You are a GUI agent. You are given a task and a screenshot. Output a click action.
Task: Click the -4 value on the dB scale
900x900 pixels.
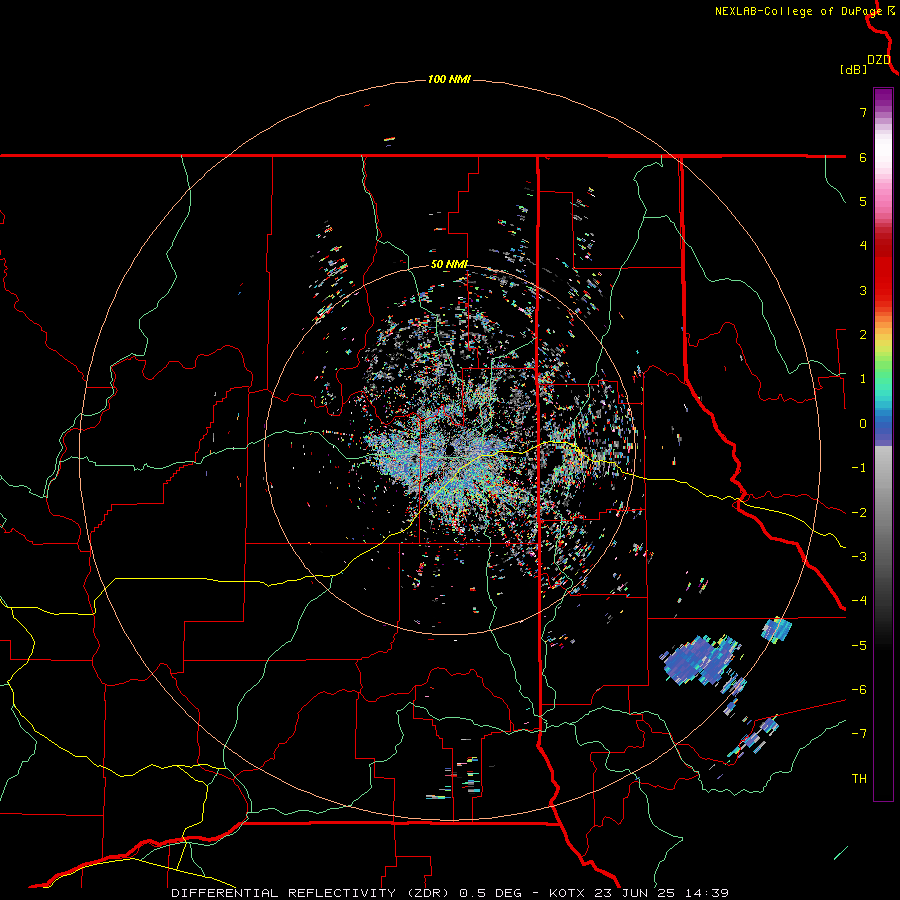[x=859, y=601]
